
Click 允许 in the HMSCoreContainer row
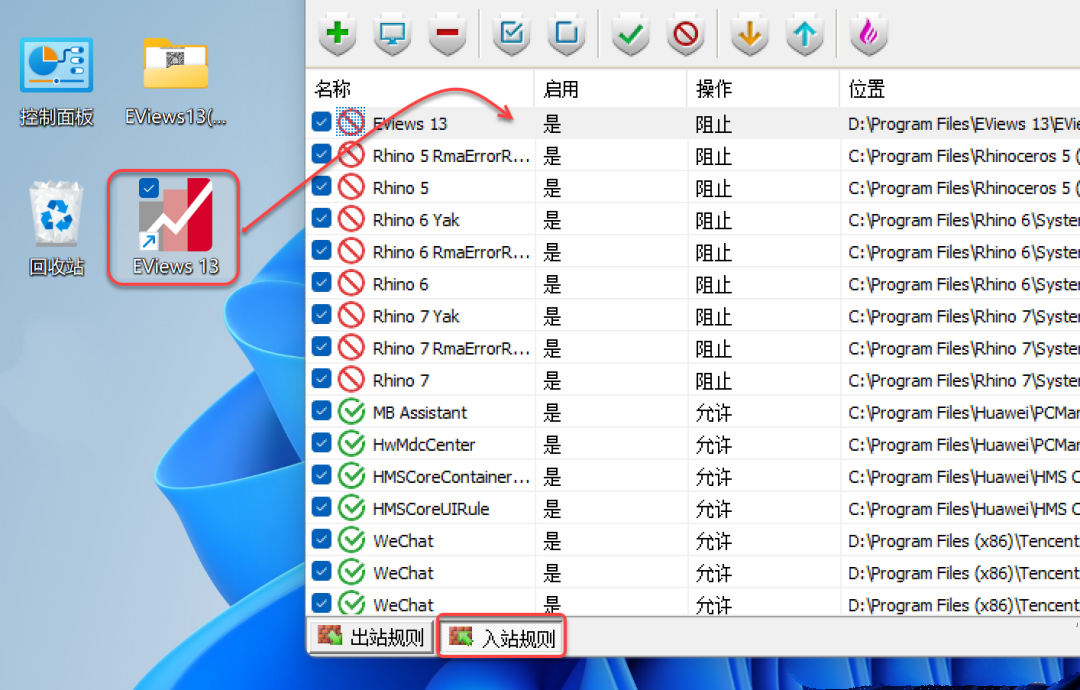tap(714, 477)
